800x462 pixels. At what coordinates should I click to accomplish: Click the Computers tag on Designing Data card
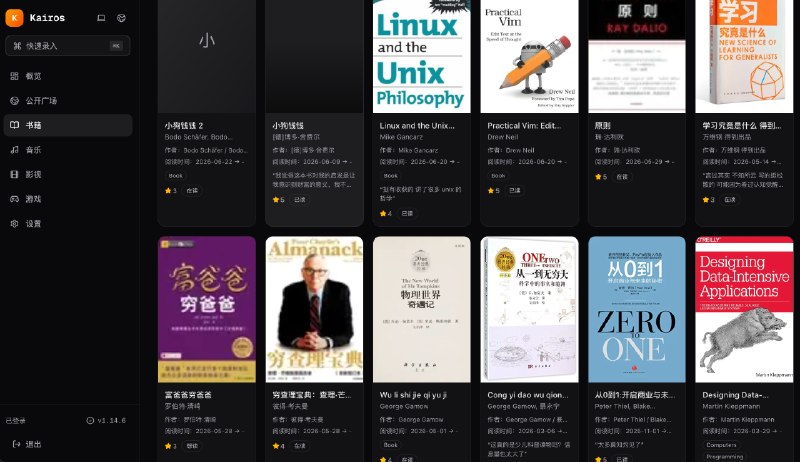click(x=721, y=445)
